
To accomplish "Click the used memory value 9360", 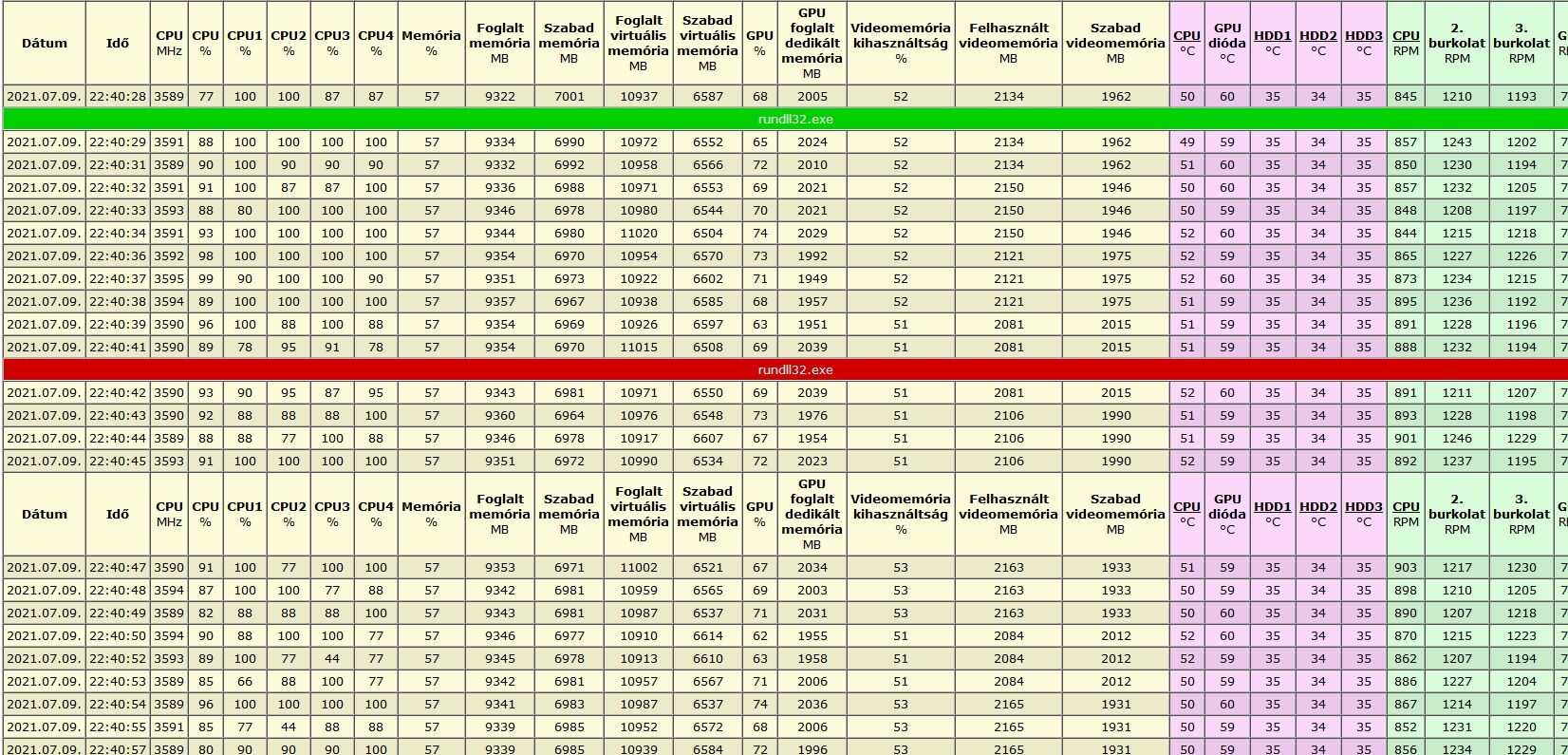I will (x=499, y=416).
